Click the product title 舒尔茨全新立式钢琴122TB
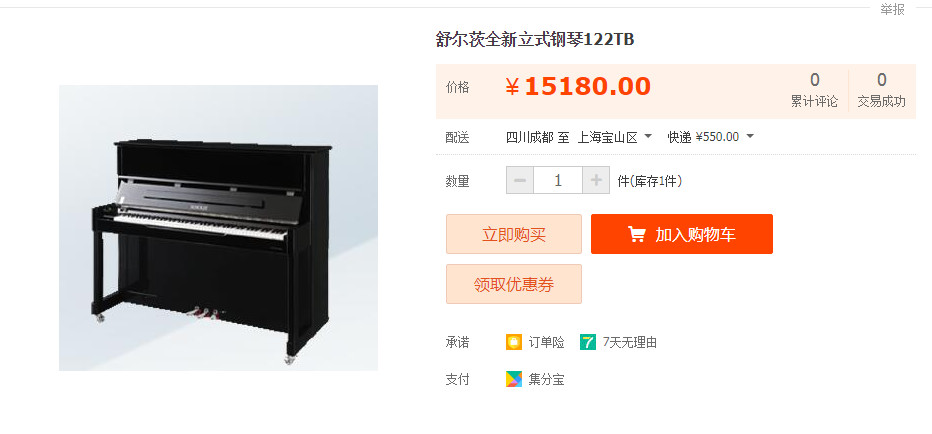This screenshot has width=932, height=434. pos(535,40)
